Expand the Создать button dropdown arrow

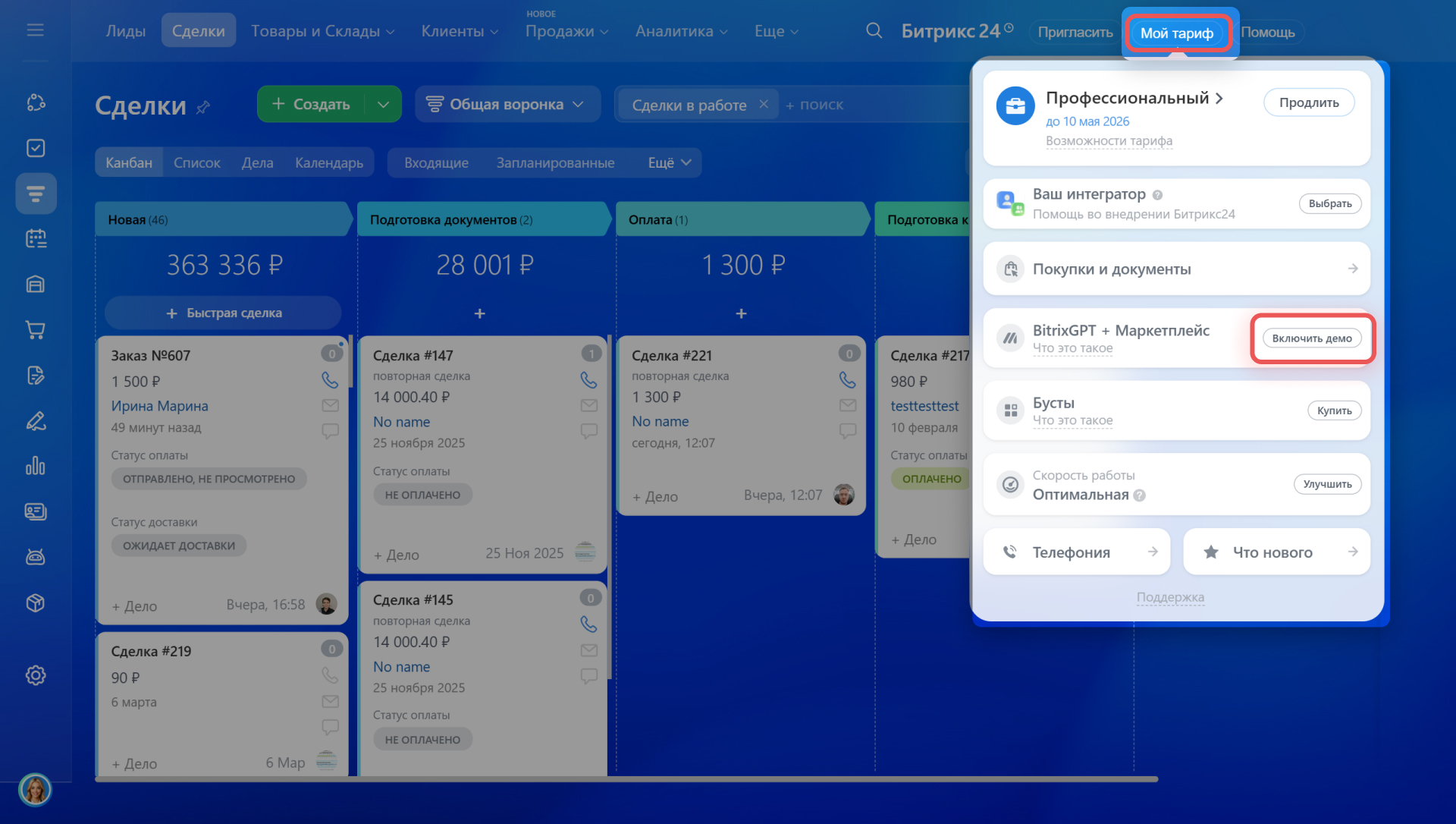[384, 105]
